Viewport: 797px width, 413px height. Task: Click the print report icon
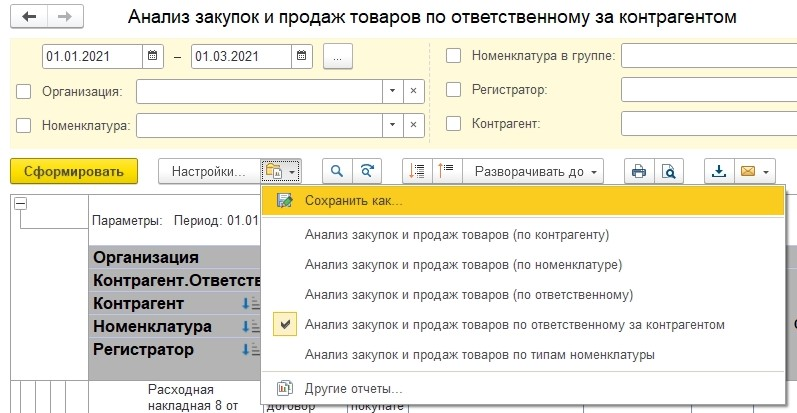(638, 171)
